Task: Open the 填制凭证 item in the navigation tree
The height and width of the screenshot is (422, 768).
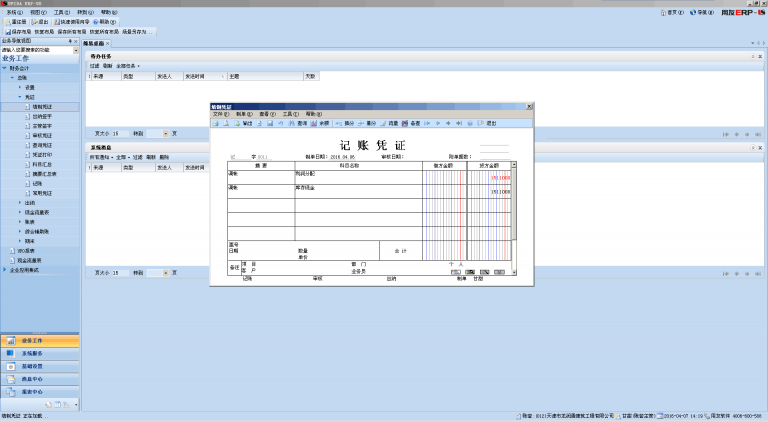Action: (x=42, y=107)
